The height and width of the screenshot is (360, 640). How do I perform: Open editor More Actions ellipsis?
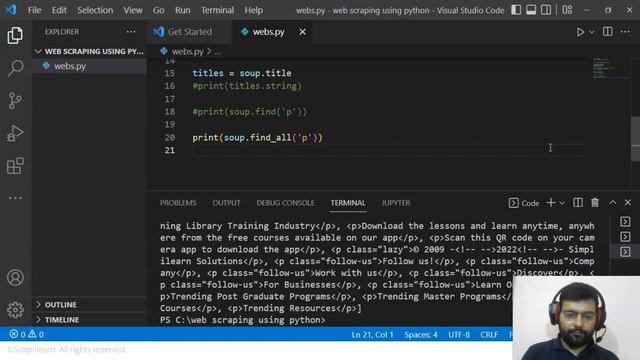[625, 32]
